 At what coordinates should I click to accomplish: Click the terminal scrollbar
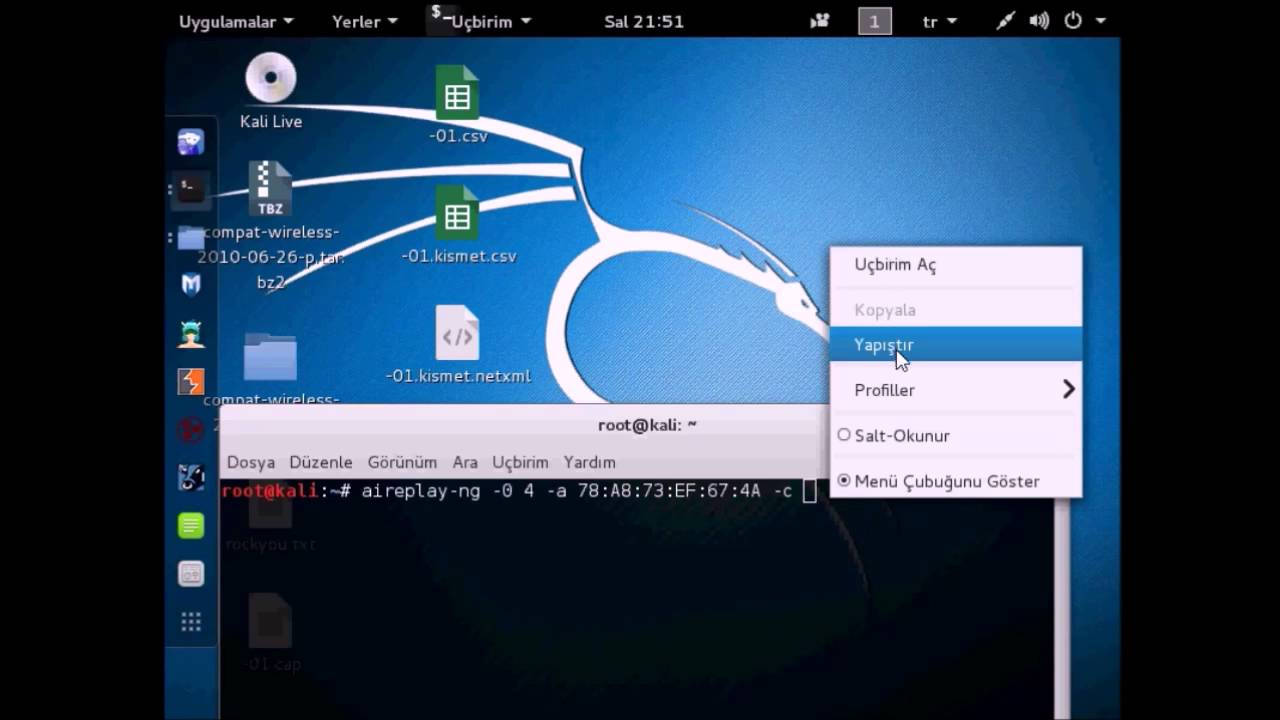1063,608
